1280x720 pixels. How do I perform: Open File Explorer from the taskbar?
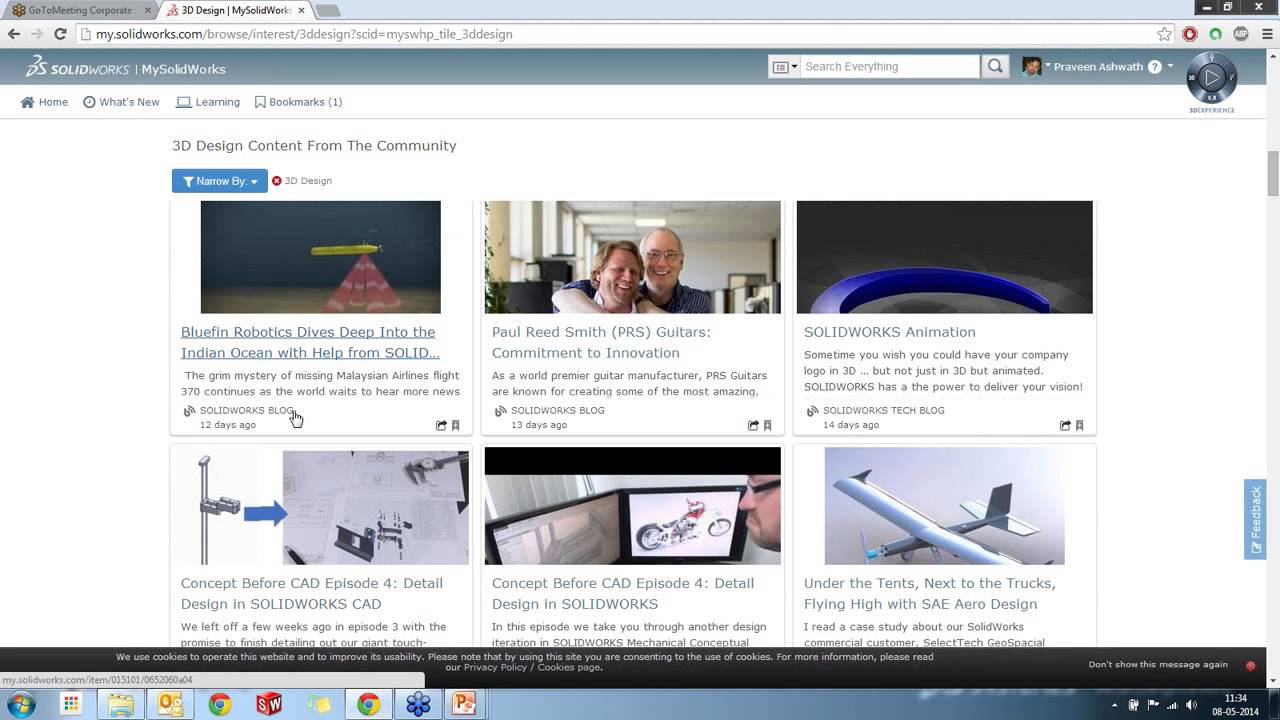click(121, 704)
